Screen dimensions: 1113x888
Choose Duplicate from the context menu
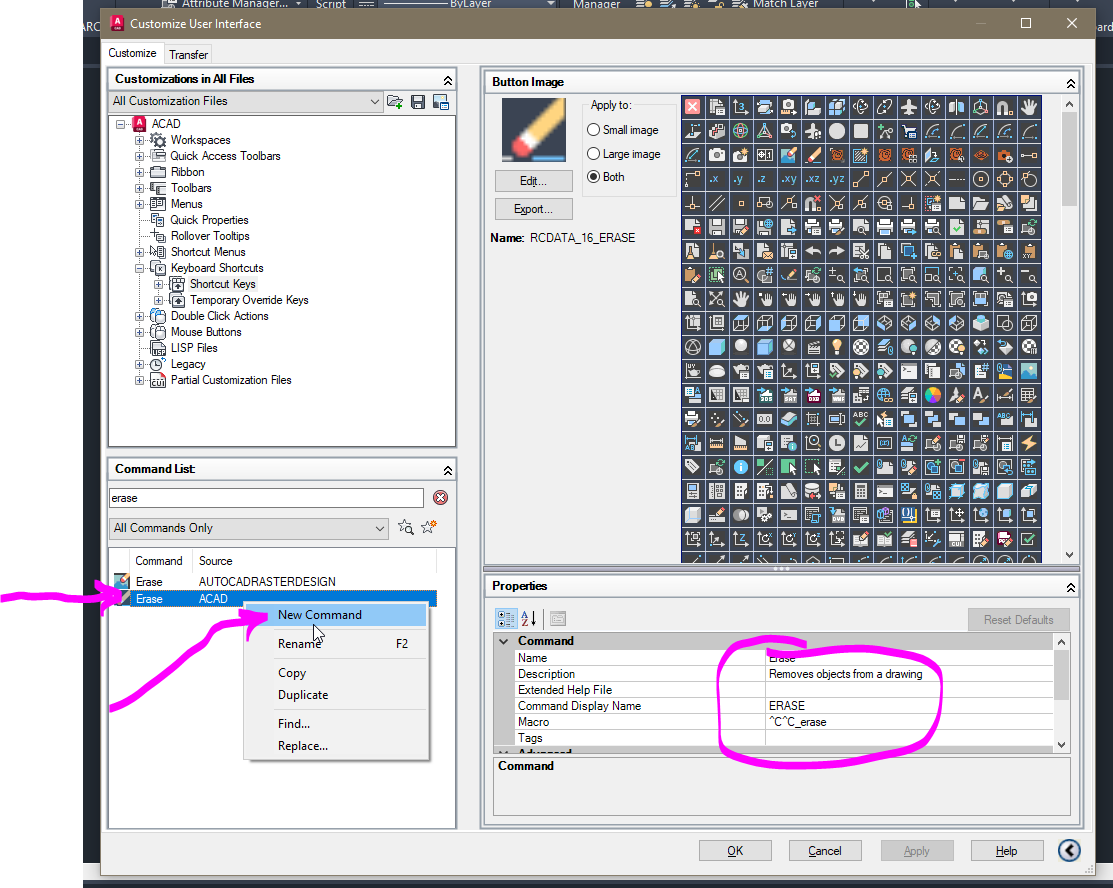click(335, 695)
